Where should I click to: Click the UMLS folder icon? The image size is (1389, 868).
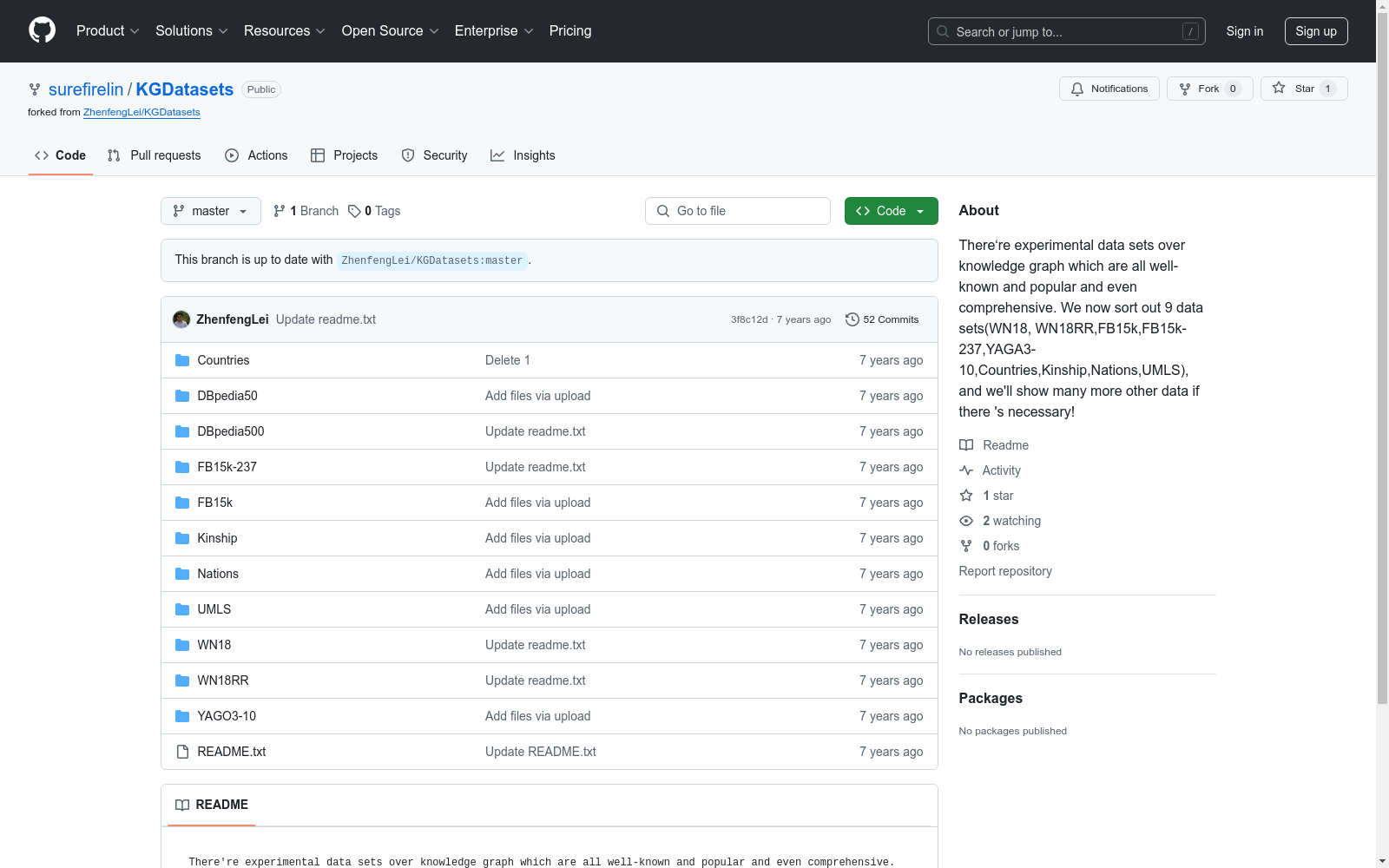pyautogui.click(x=182, y=609)
